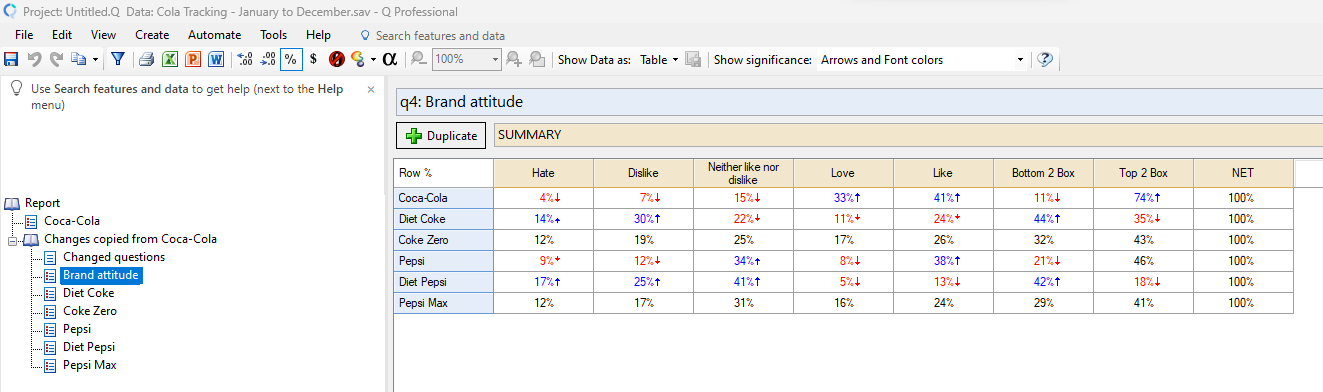Click the Save project icon

(x=12, y=59)
